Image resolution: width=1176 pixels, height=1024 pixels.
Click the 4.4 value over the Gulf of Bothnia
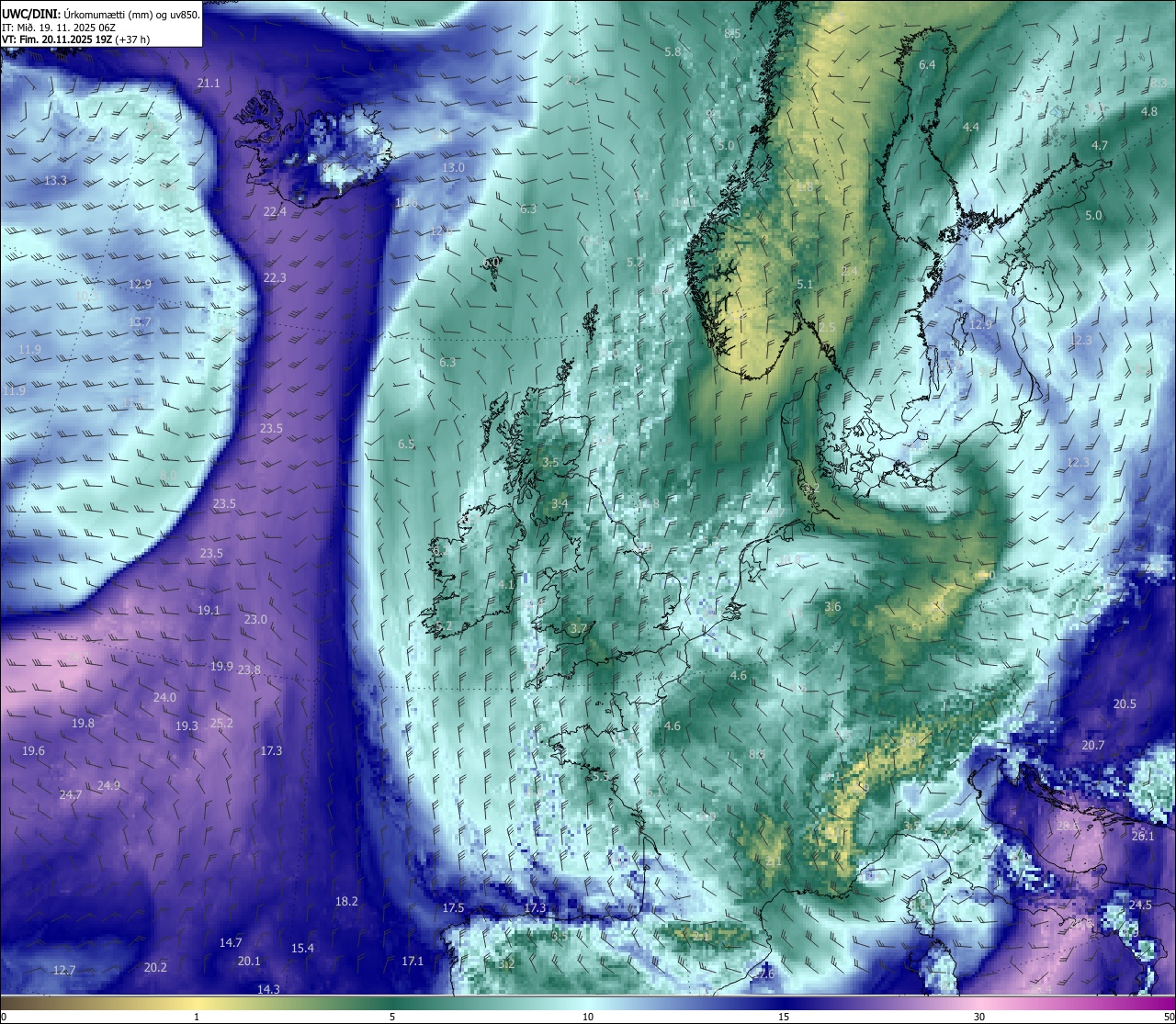(971, 128)
